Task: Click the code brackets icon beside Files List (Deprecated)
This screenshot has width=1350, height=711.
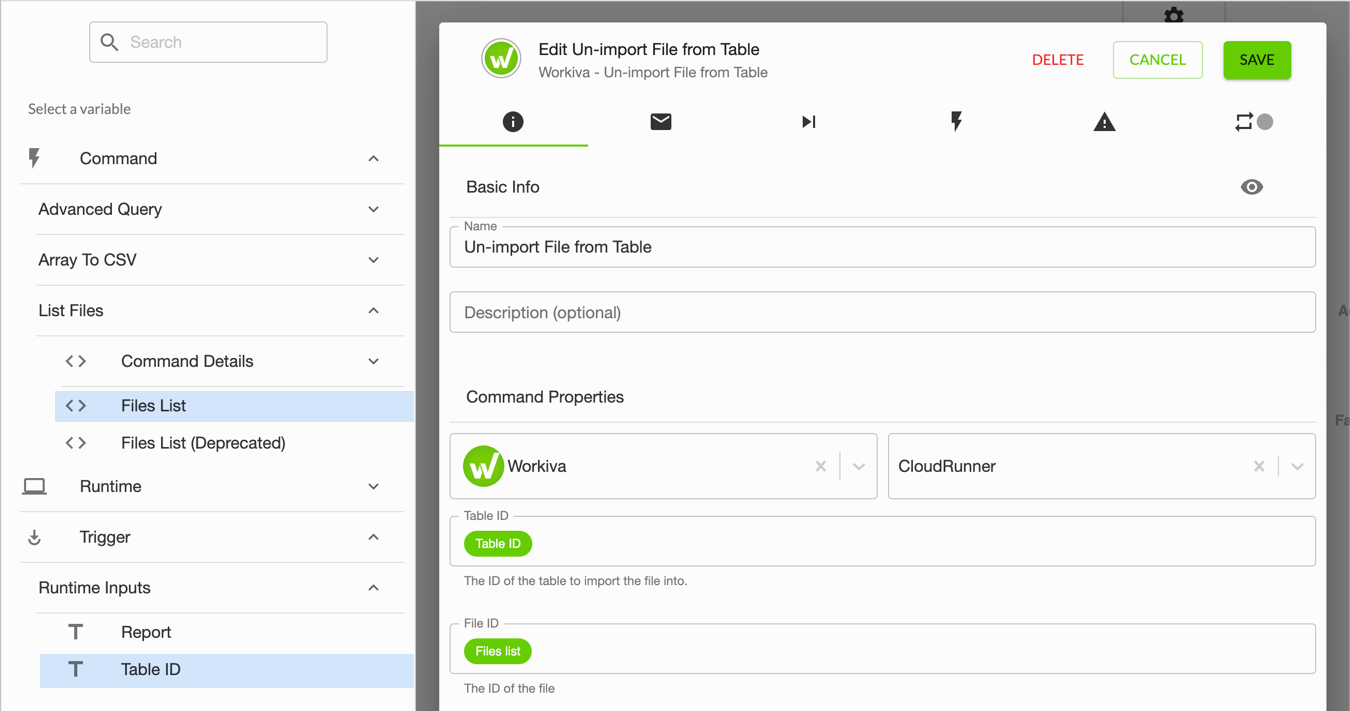Action: tap(76, 442)
